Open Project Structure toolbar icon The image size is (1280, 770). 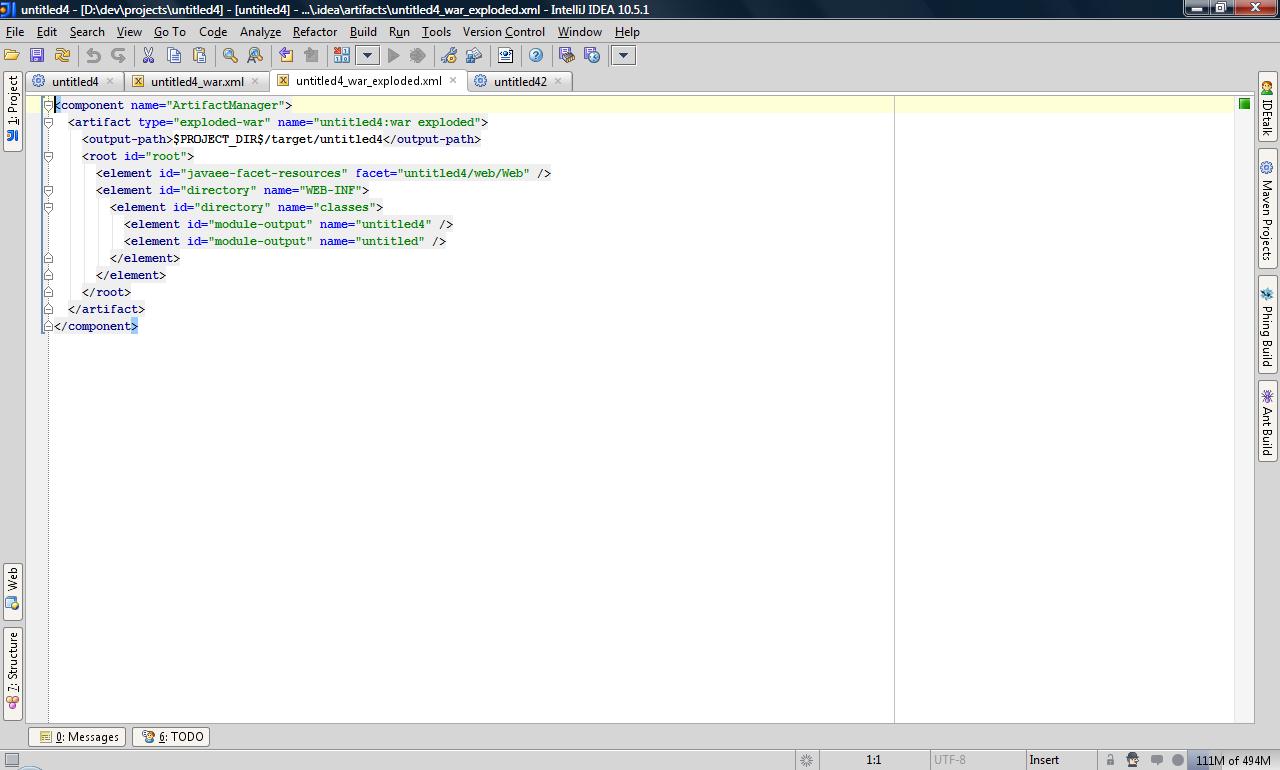(474, 56)
